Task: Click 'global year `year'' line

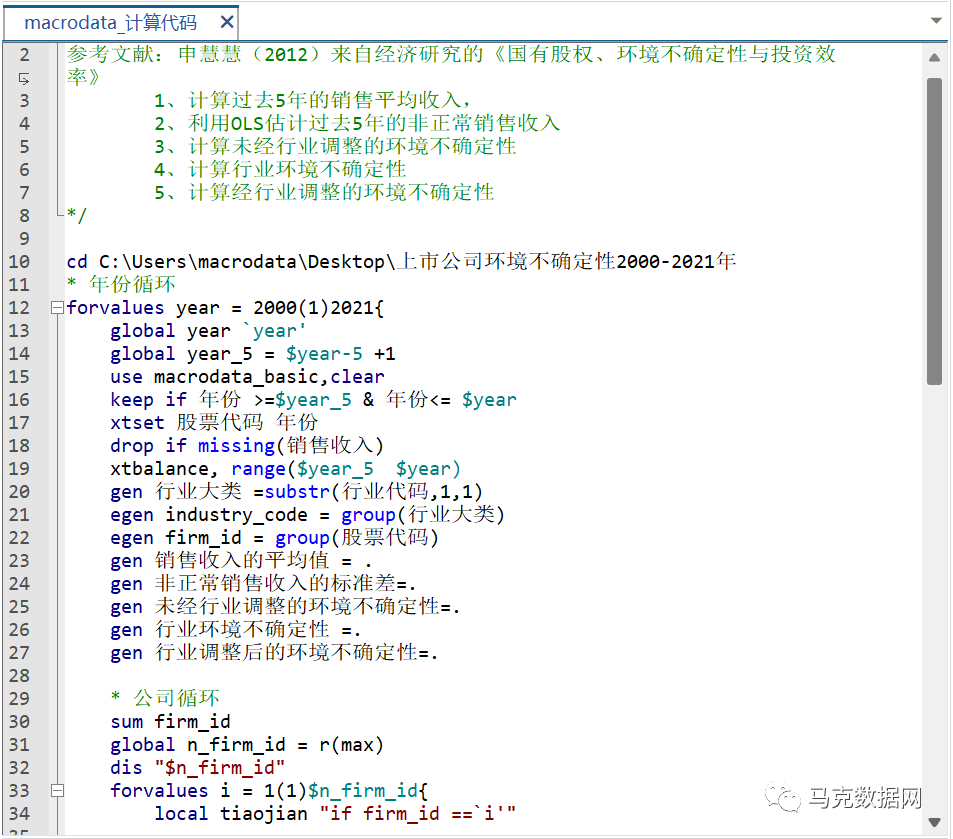Action: [x=208, y=331]
